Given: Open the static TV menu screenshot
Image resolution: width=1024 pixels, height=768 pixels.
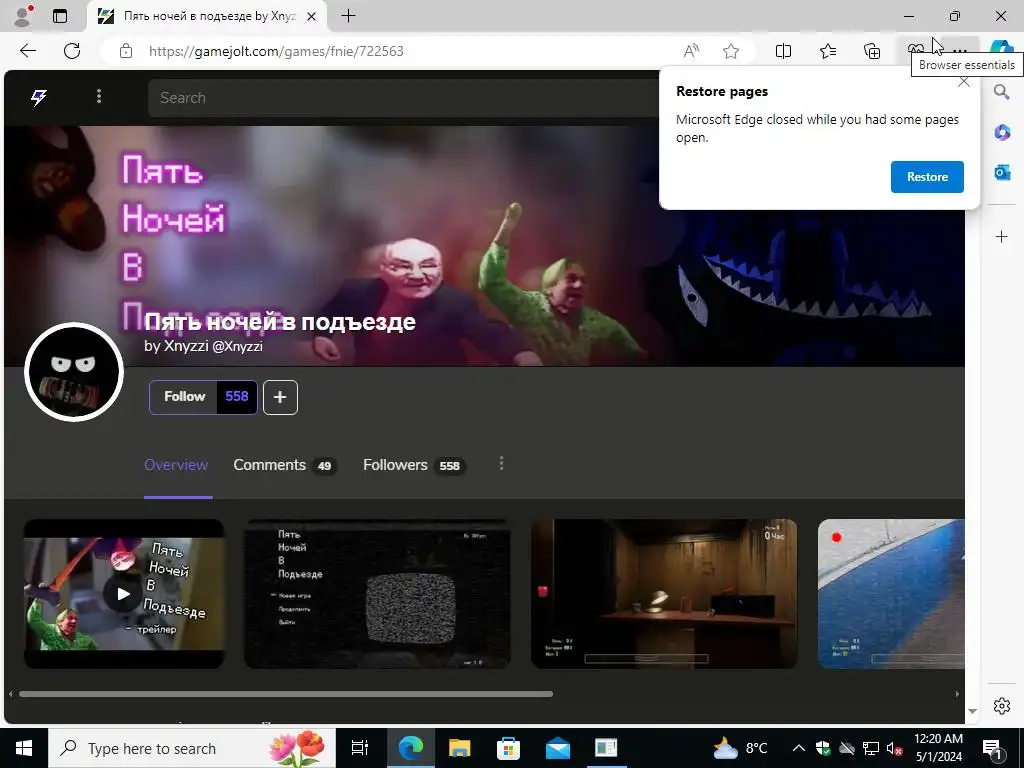Looking at the screenshot, I should pyautogui.click(x=377, y=594).
